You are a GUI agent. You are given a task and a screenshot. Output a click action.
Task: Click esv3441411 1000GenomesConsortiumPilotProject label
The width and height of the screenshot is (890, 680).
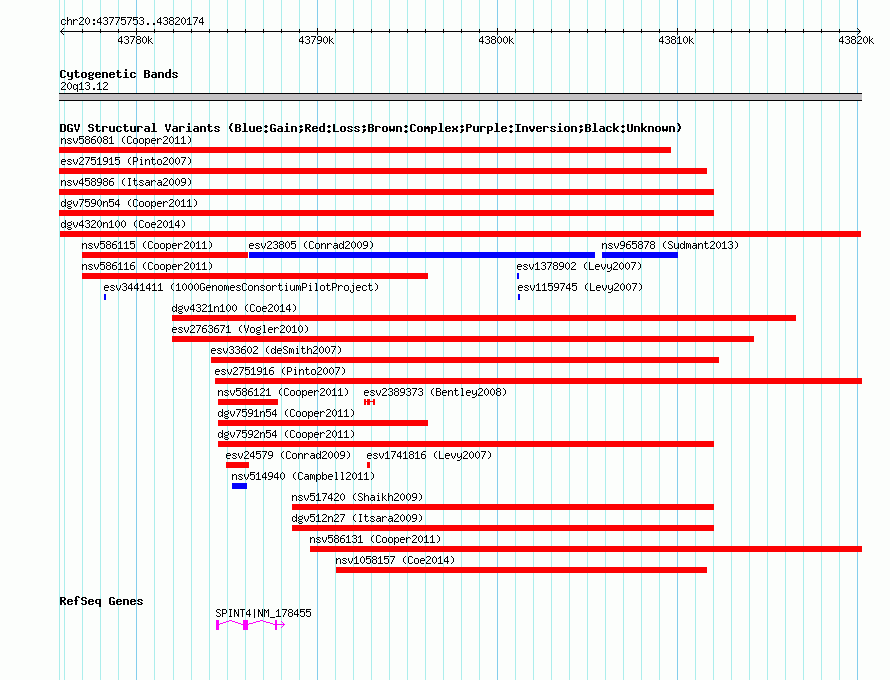coord(241,287)
